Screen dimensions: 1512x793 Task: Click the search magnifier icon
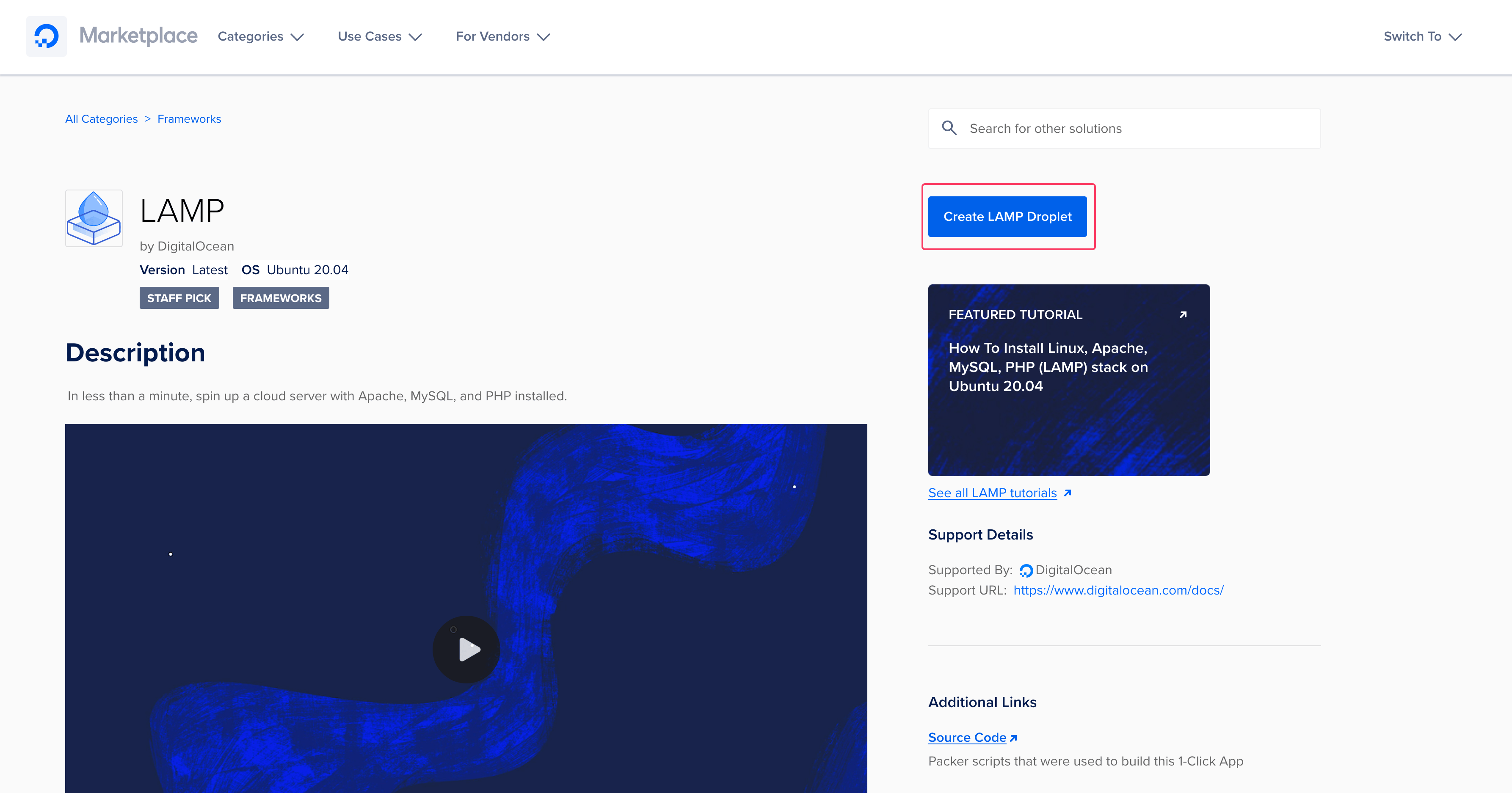(949, 128)
